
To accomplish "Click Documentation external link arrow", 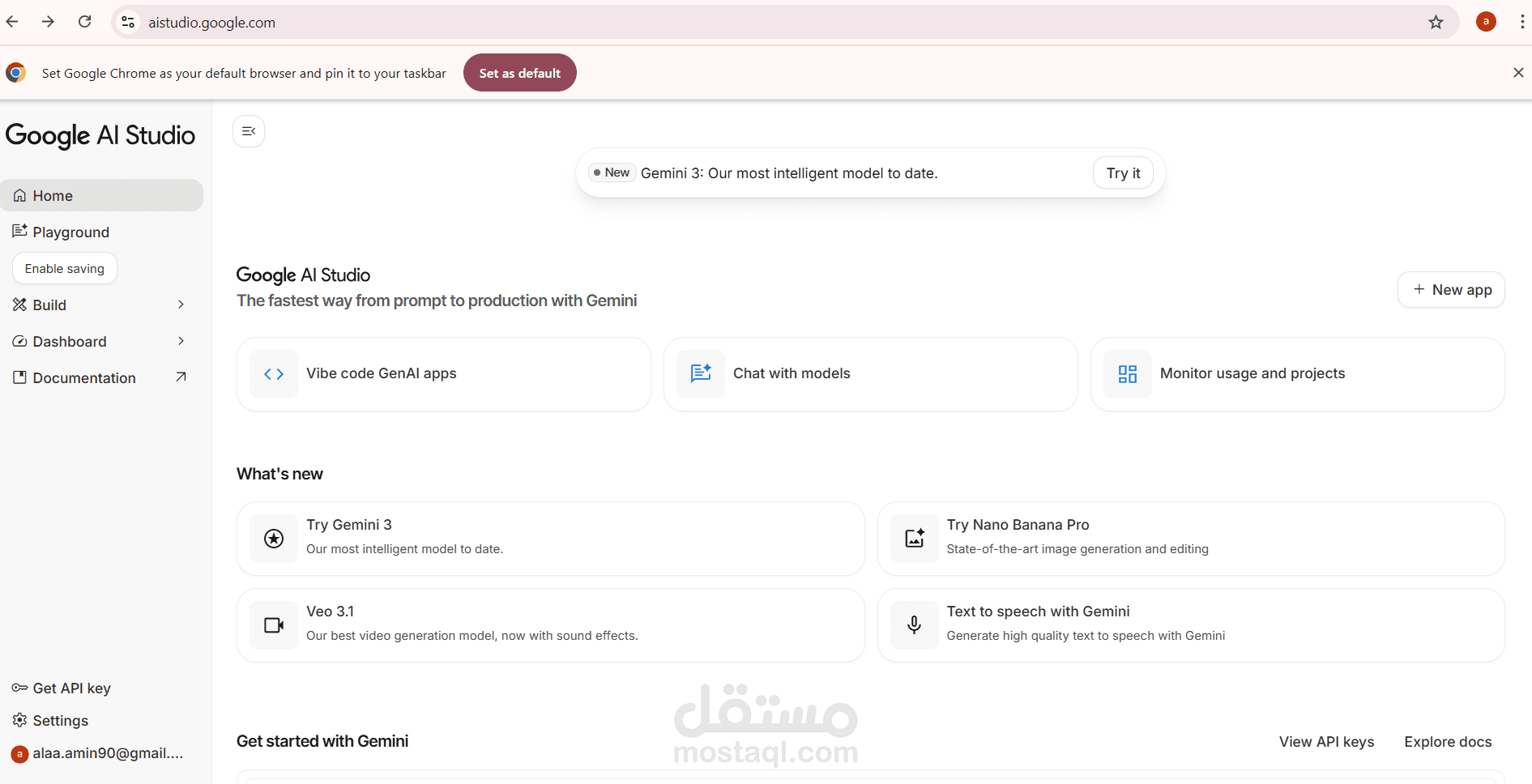I will [181, 377].
